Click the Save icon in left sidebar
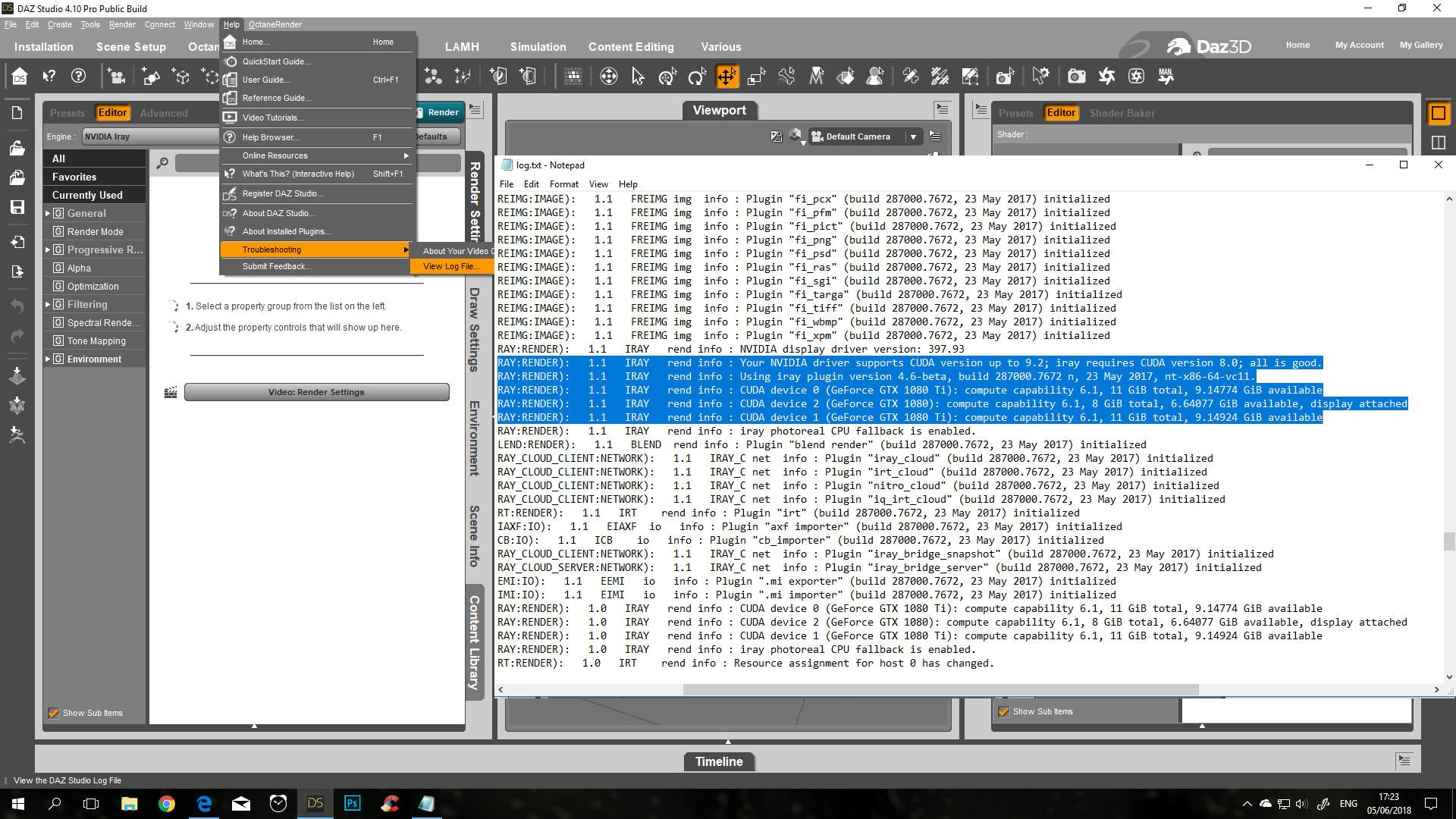 click(17, 207)
